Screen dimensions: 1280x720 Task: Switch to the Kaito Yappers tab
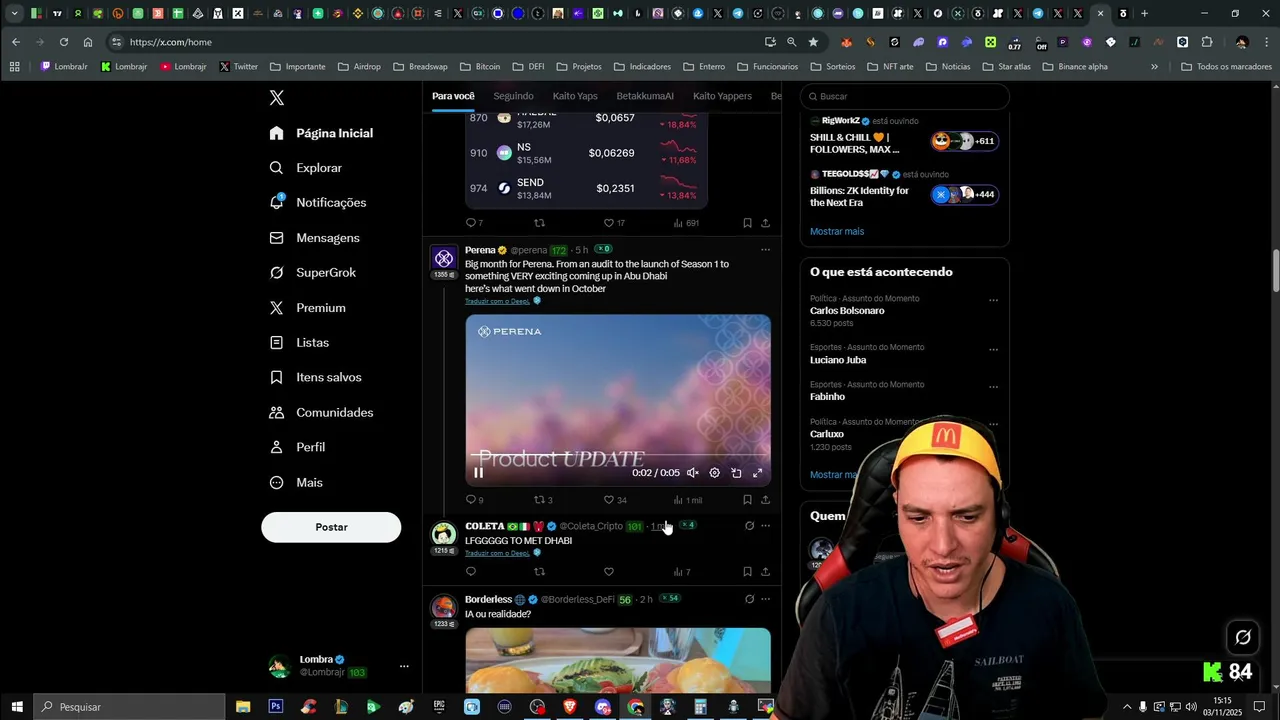(x=722, y=96)
